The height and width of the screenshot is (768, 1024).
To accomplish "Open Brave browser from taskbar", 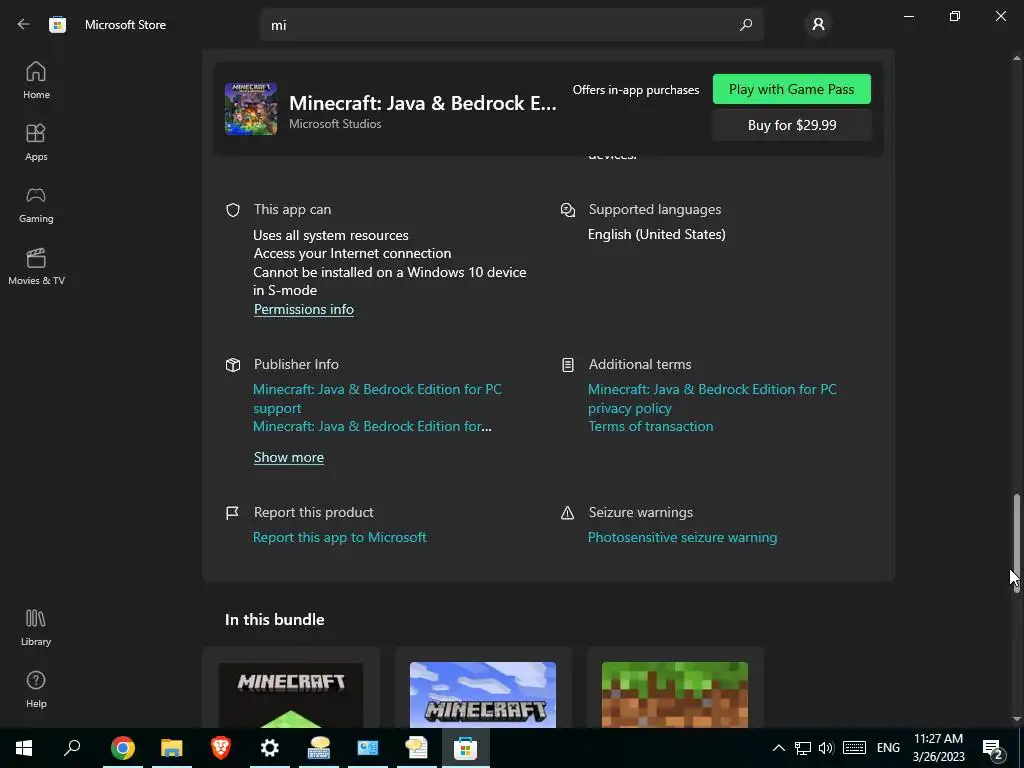I will 221,748.
